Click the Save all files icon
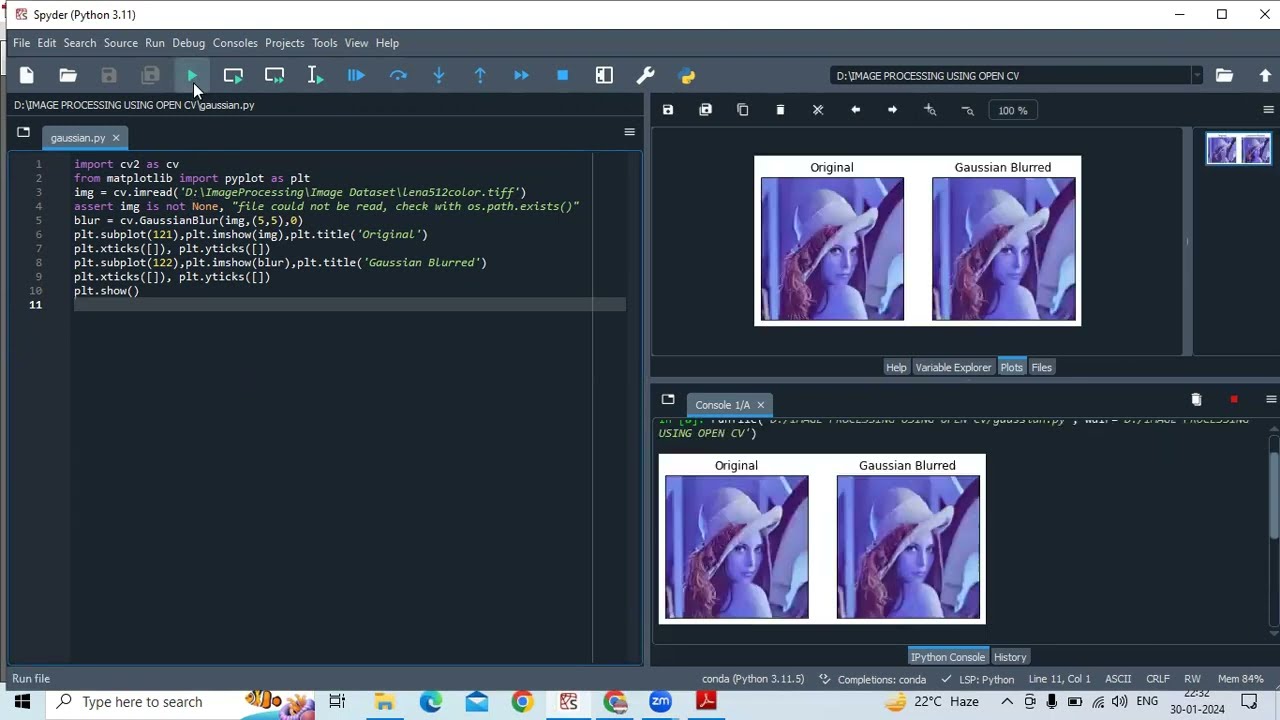 150,75
